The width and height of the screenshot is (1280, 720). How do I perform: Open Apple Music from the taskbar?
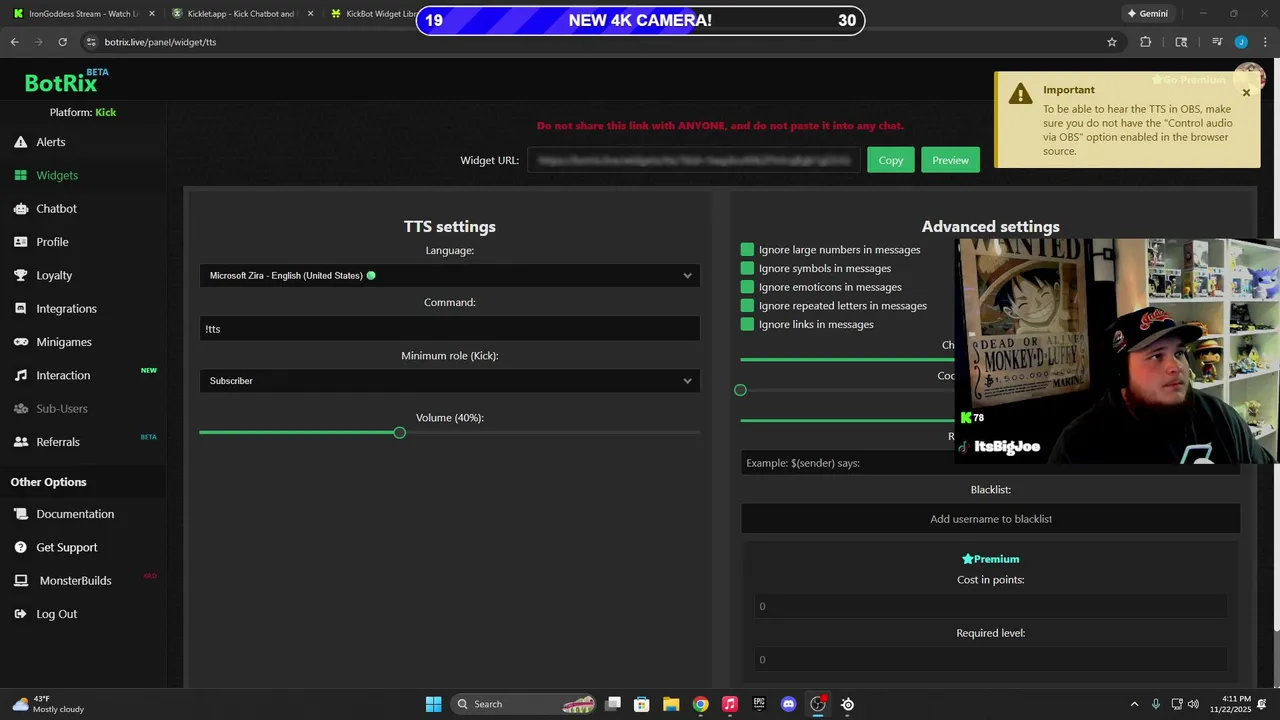730,704
